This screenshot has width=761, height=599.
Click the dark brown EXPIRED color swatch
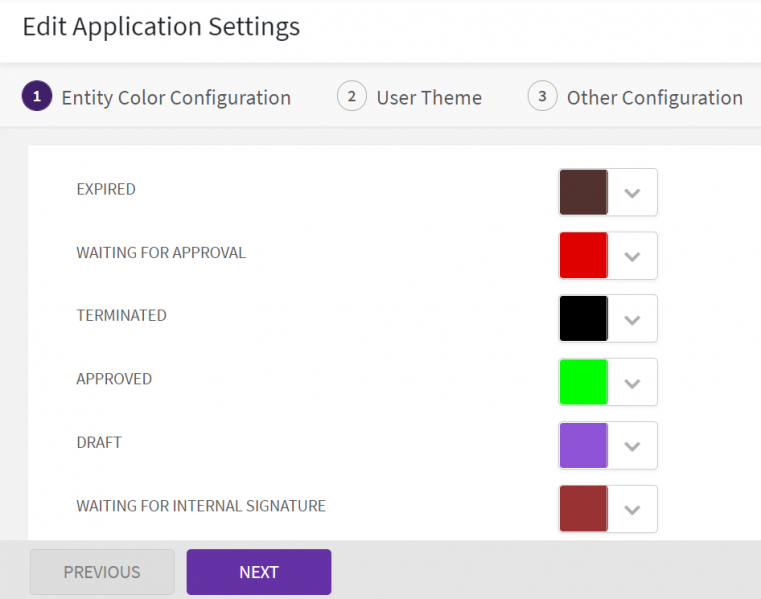[x=584, y=193]
